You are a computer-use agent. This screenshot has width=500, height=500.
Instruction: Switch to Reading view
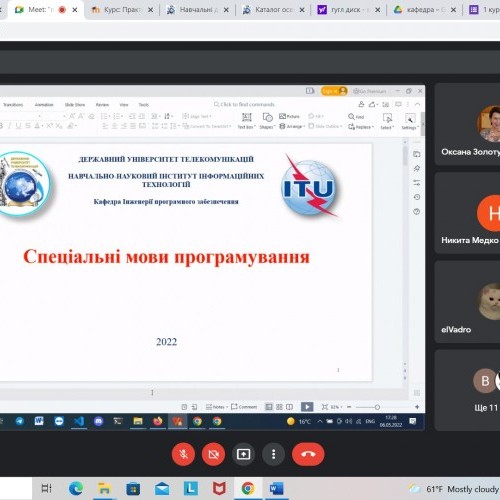tap(290, 407)
